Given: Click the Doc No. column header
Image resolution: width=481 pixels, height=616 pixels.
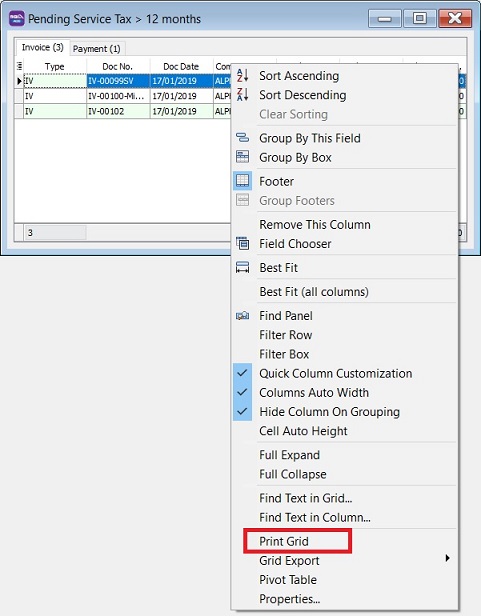Looking at the screenshot, I should point(117,66).
